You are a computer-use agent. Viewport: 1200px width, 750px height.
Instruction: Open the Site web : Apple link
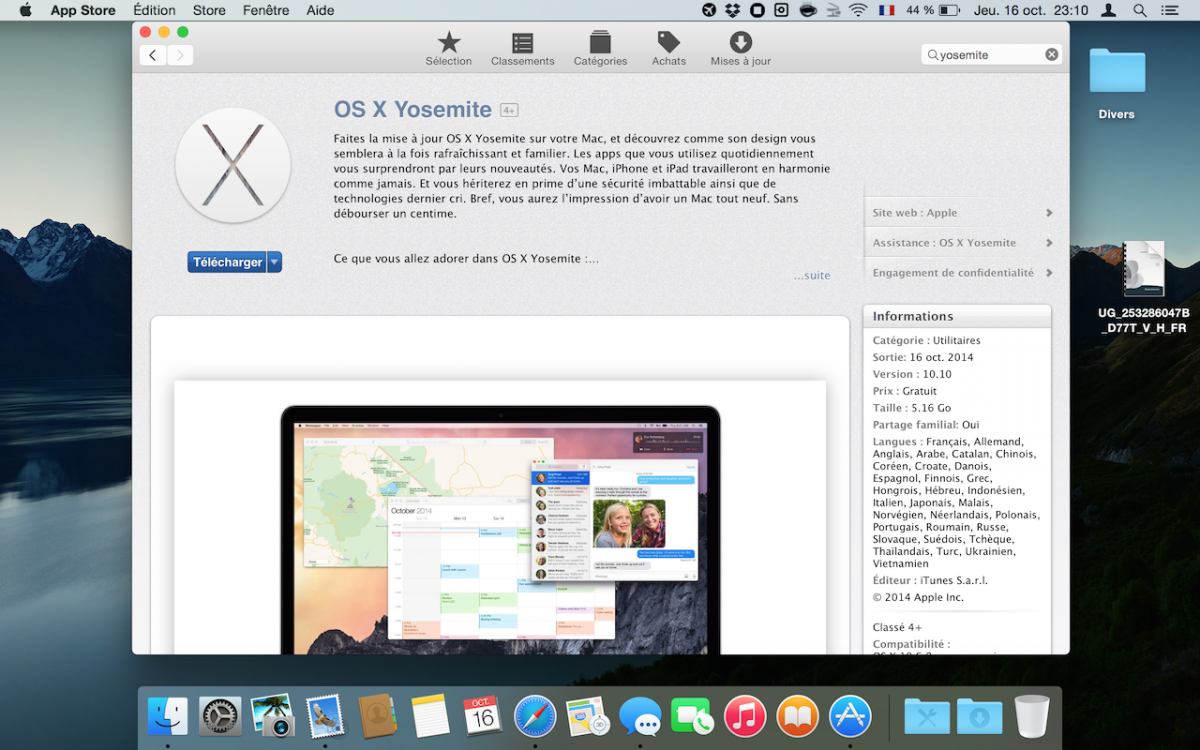(962, 213)
